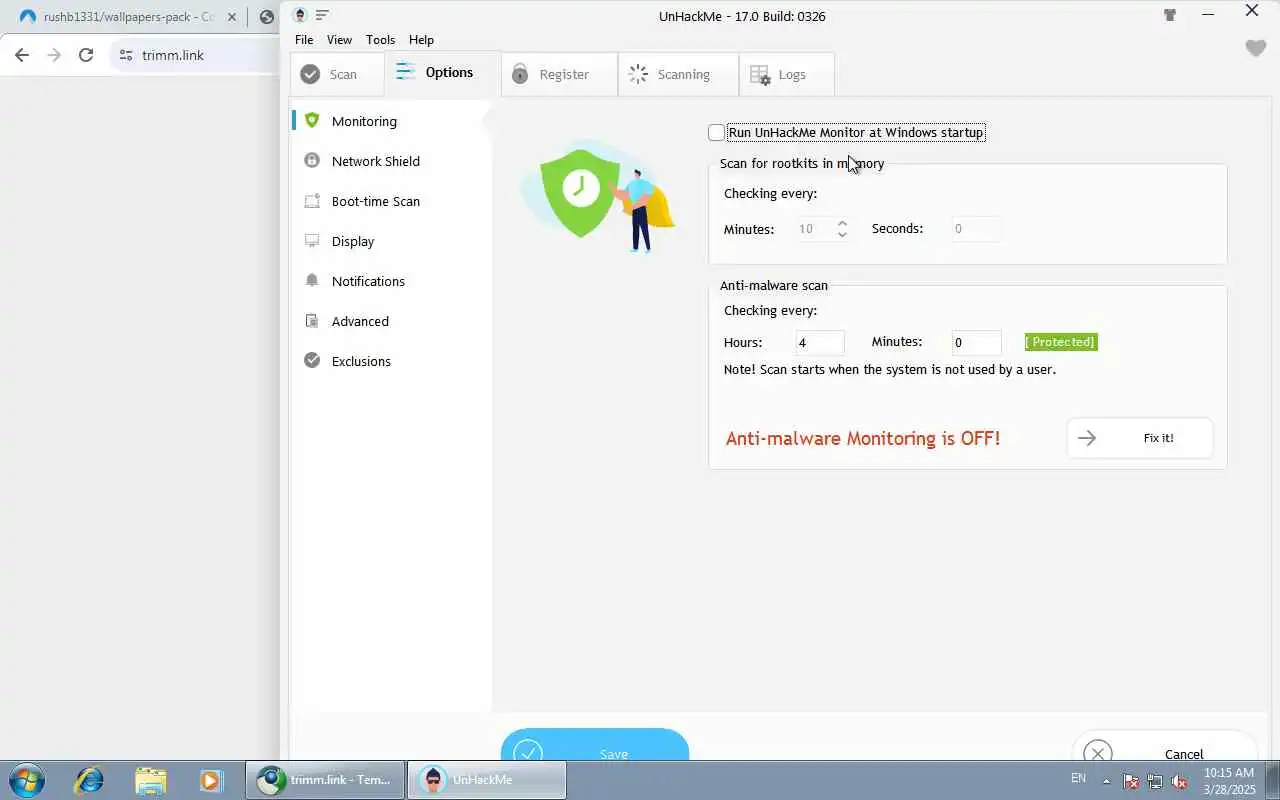1280x800 pixels.
Task: Open the Scanning tab
Action: pos(678,74)
